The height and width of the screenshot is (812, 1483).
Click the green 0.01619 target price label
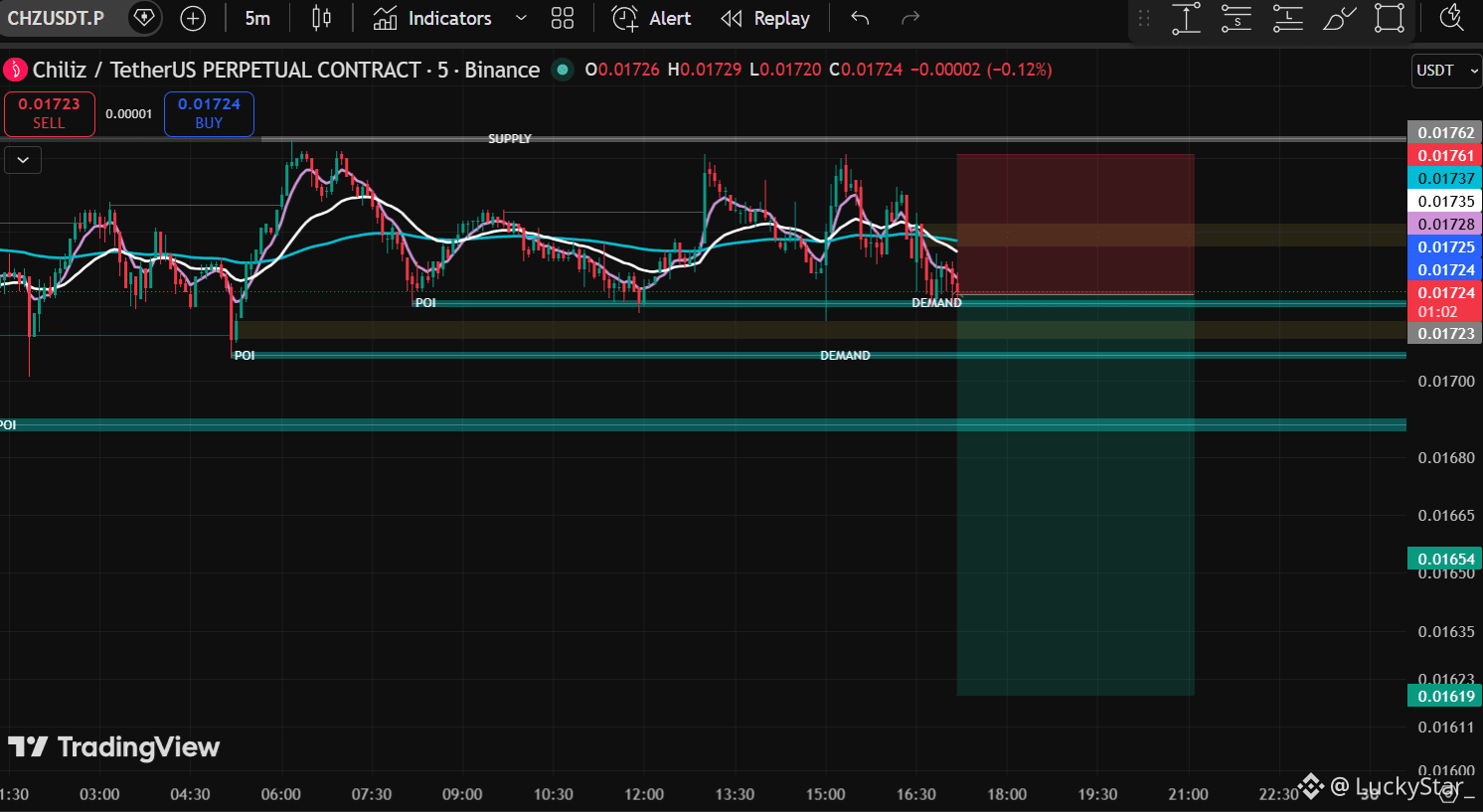click(x=1445, y=696)
